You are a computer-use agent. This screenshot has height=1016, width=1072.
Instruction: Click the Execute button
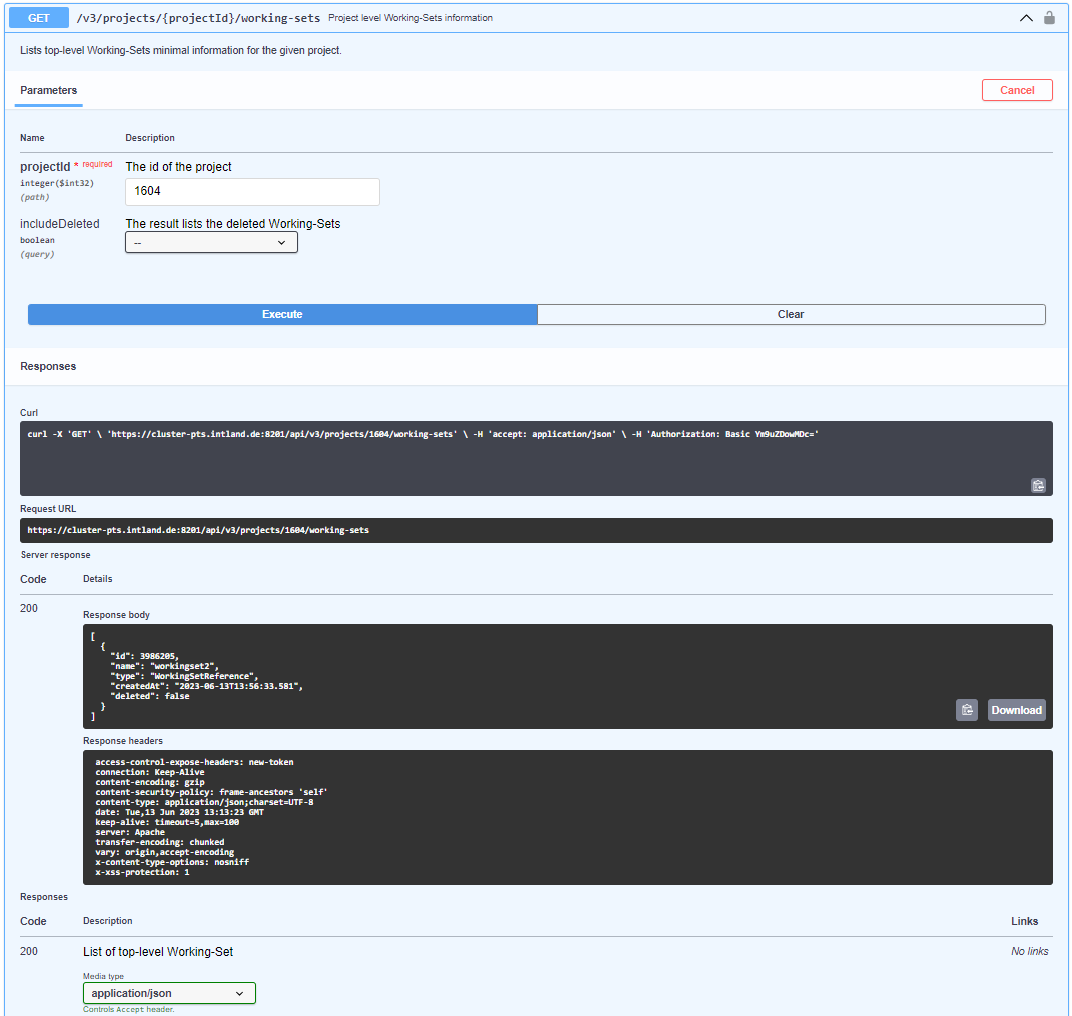282,315
